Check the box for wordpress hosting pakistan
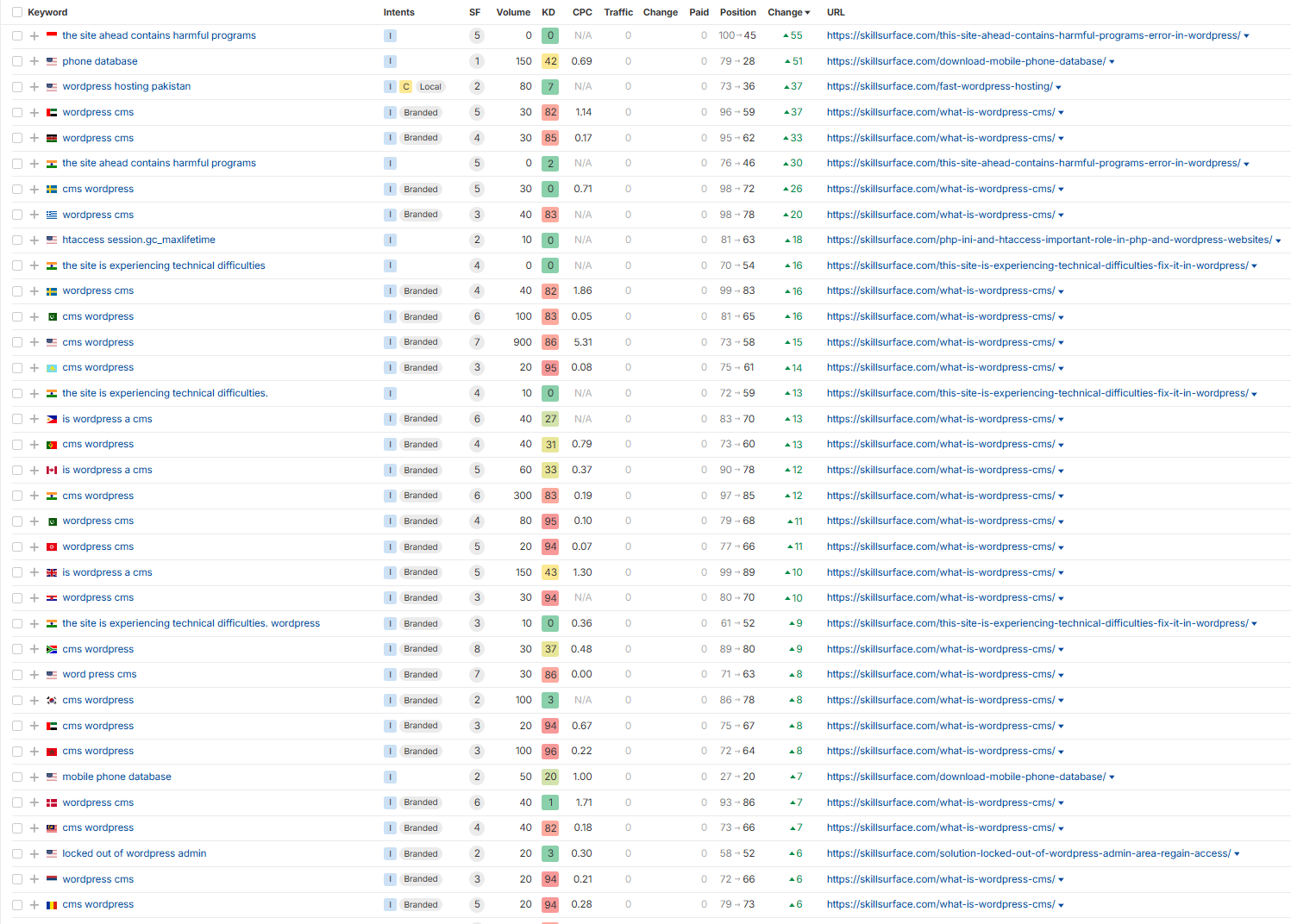1291x924 pixels. point(17,87)
